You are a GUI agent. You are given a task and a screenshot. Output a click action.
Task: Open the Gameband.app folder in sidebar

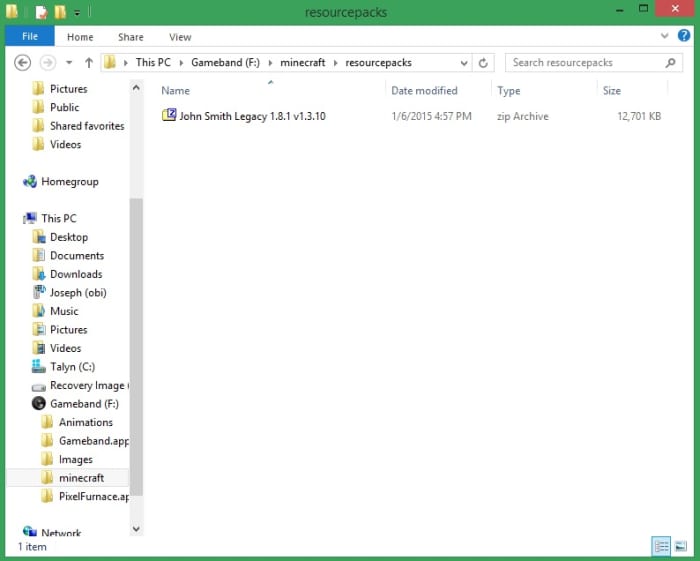94,441
